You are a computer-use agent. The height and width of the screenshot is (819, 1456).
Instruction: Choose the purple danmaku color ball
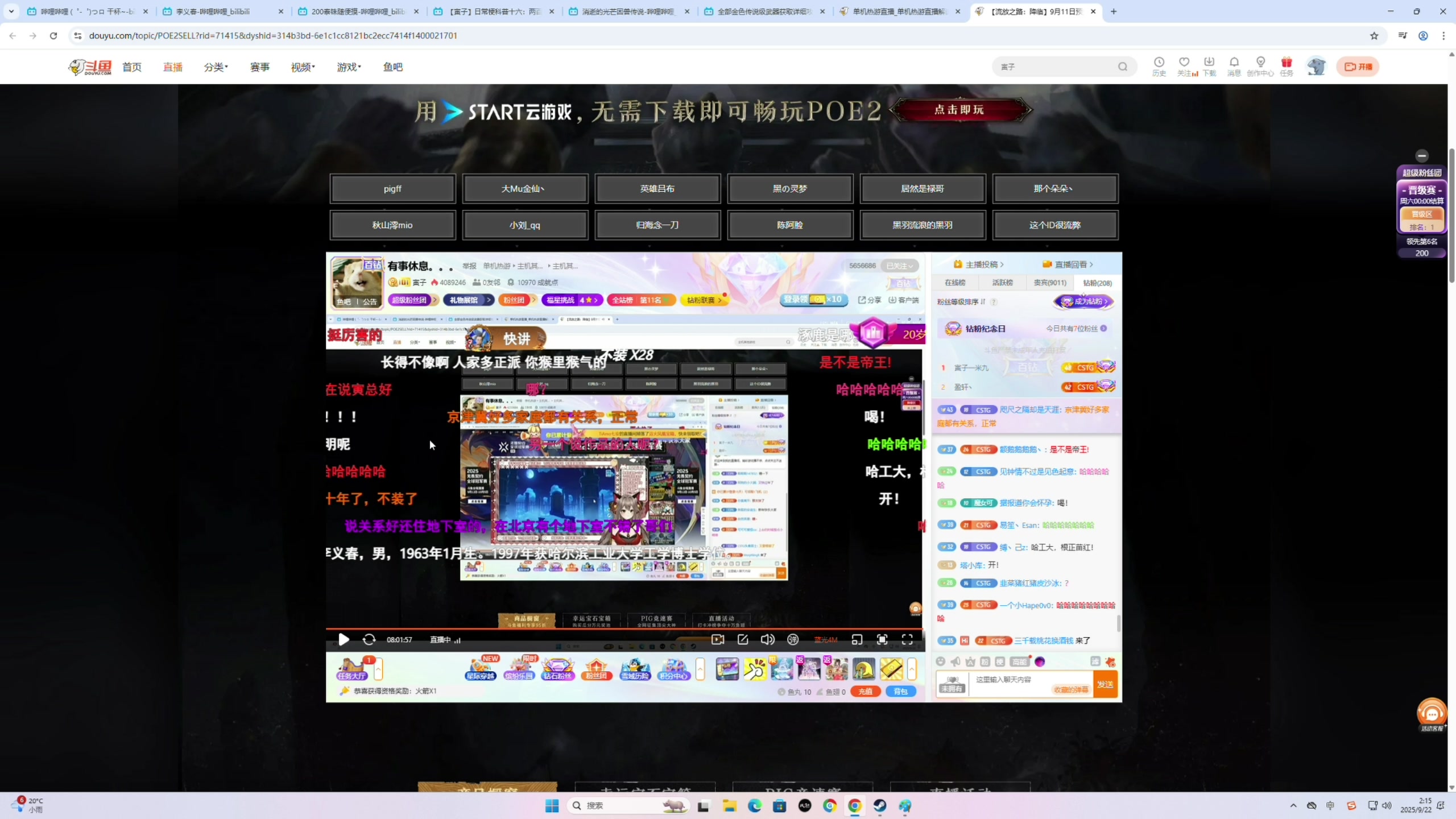pos(1040,661)
